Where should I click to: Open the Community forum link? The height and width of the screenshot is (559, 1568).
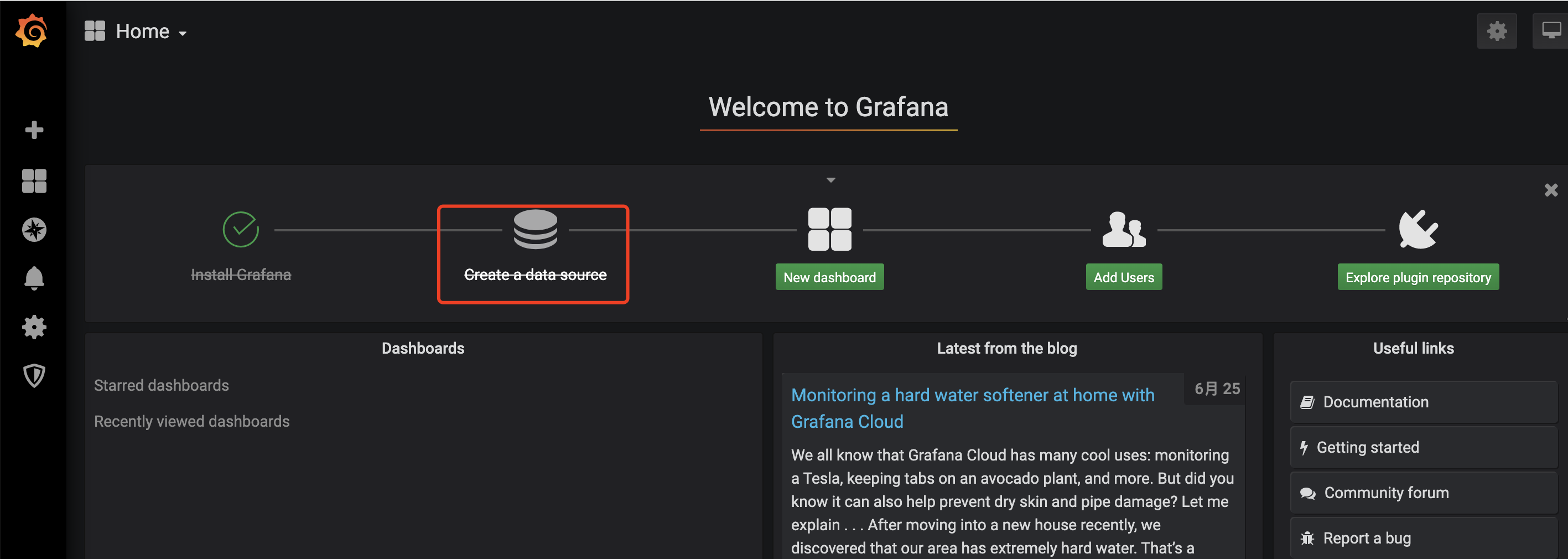pyautogui.click(x=1423, y=493)
